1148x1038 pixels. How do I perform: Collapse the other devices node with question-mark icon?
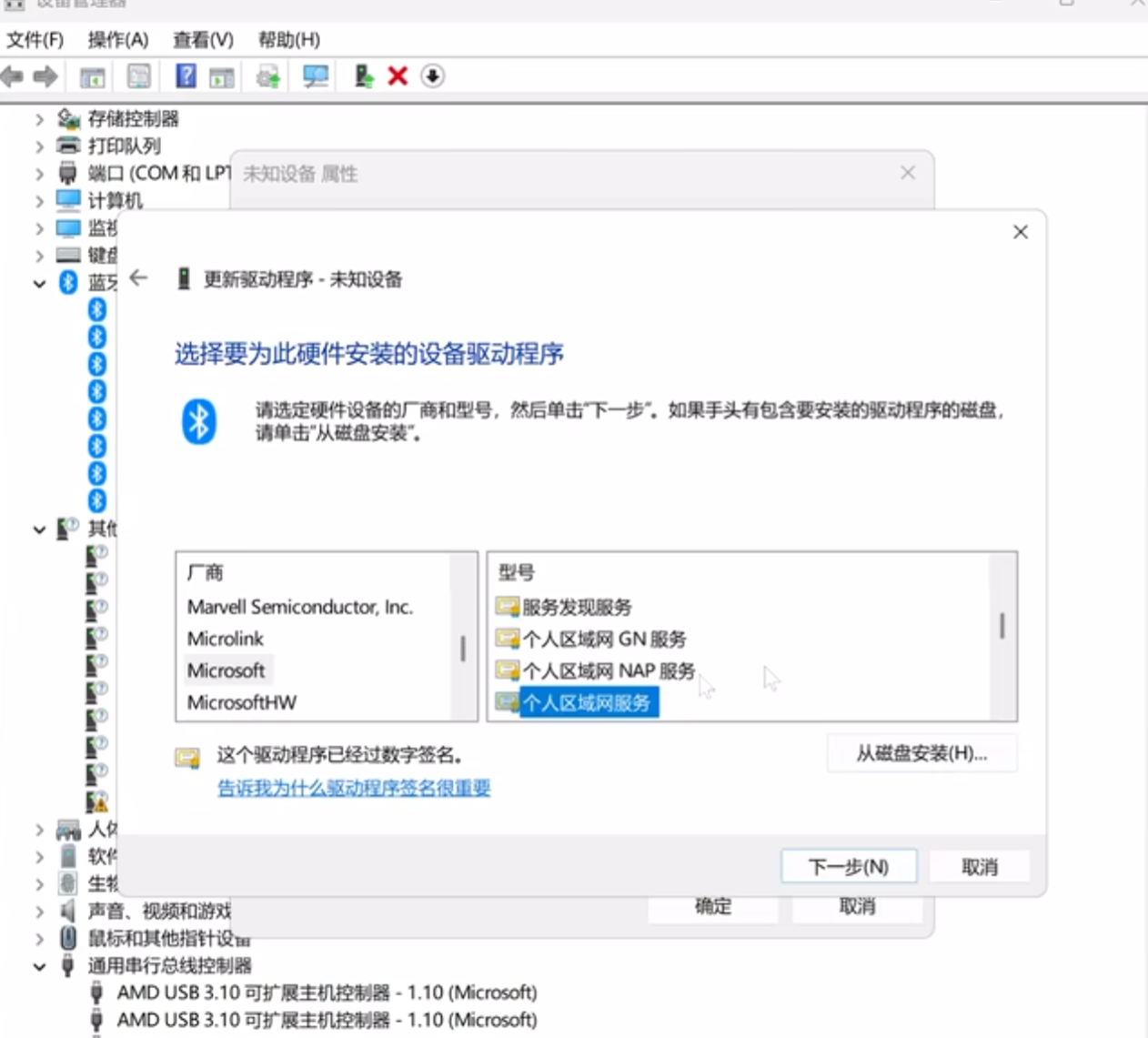[39, 529]
